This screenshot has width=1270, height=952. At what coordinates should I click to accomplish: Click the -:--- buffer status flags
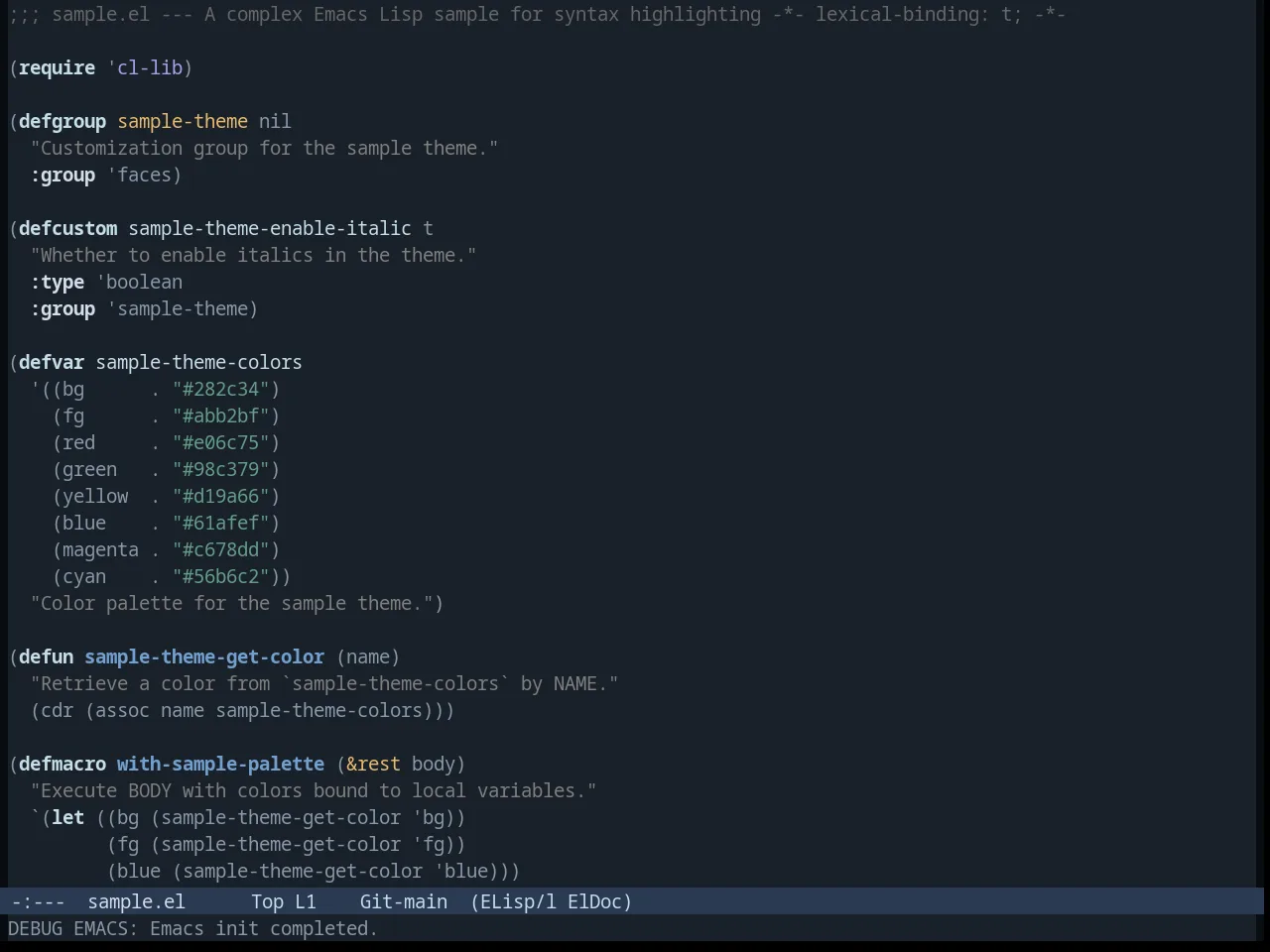pos(38,901)
